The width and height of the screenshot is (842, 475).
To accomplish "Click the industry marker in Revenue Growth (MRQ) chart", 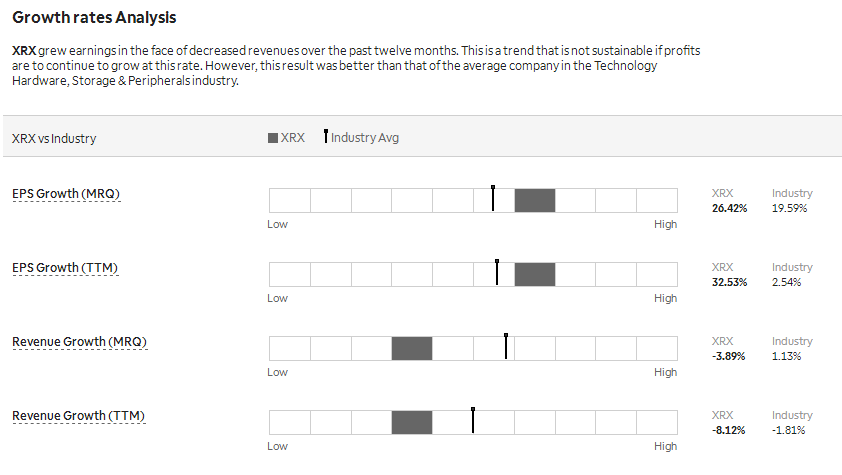I will [506, 346].
